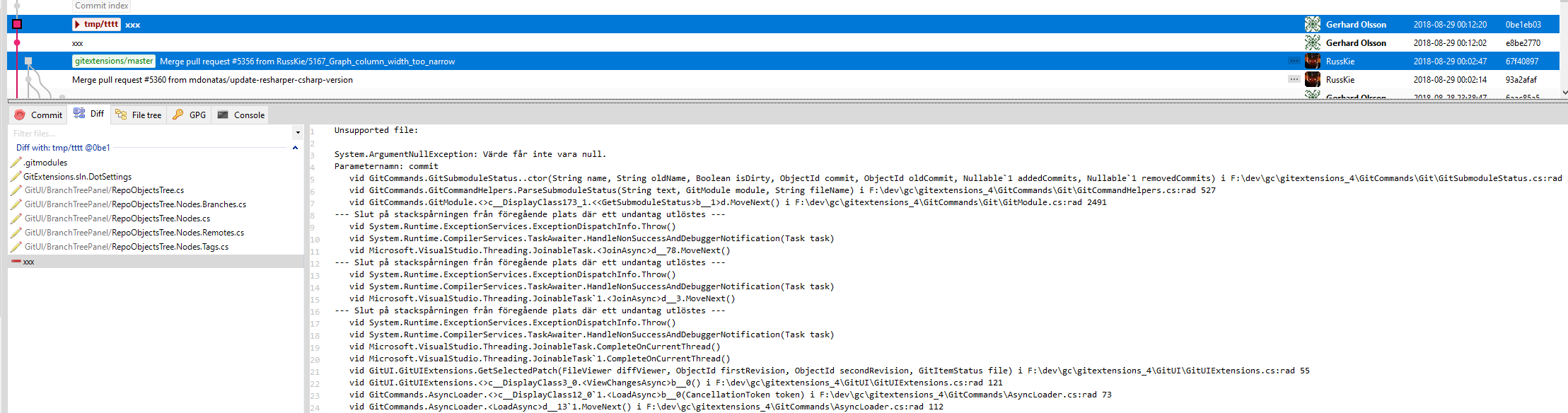Screen dimensions: 1568x413
Task: Switch to the Diff tab
Action: pyautogui.click(x=89, y=114)
